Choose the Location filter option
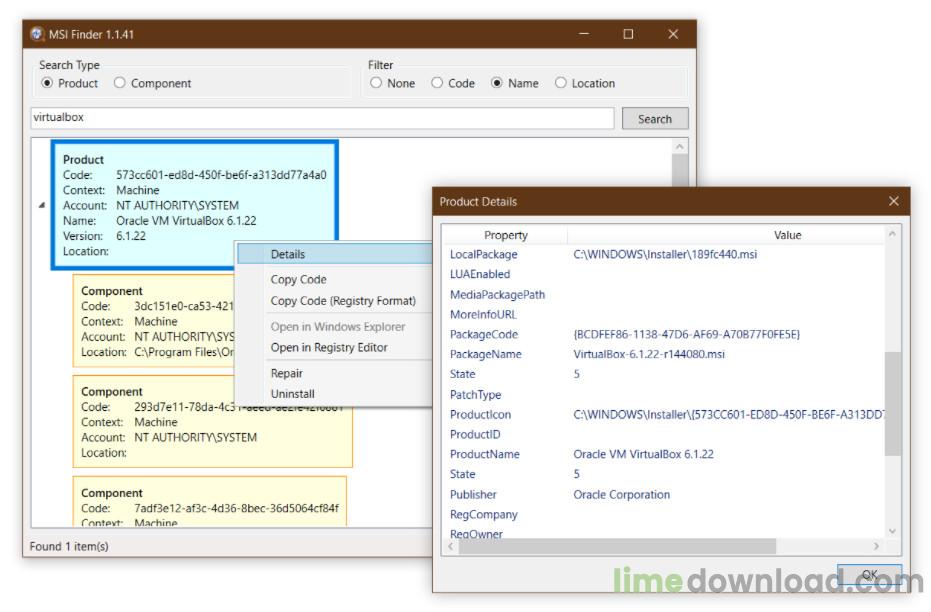Image resolution: width=931 pixels, height=612 pixels. coord(560,83)
